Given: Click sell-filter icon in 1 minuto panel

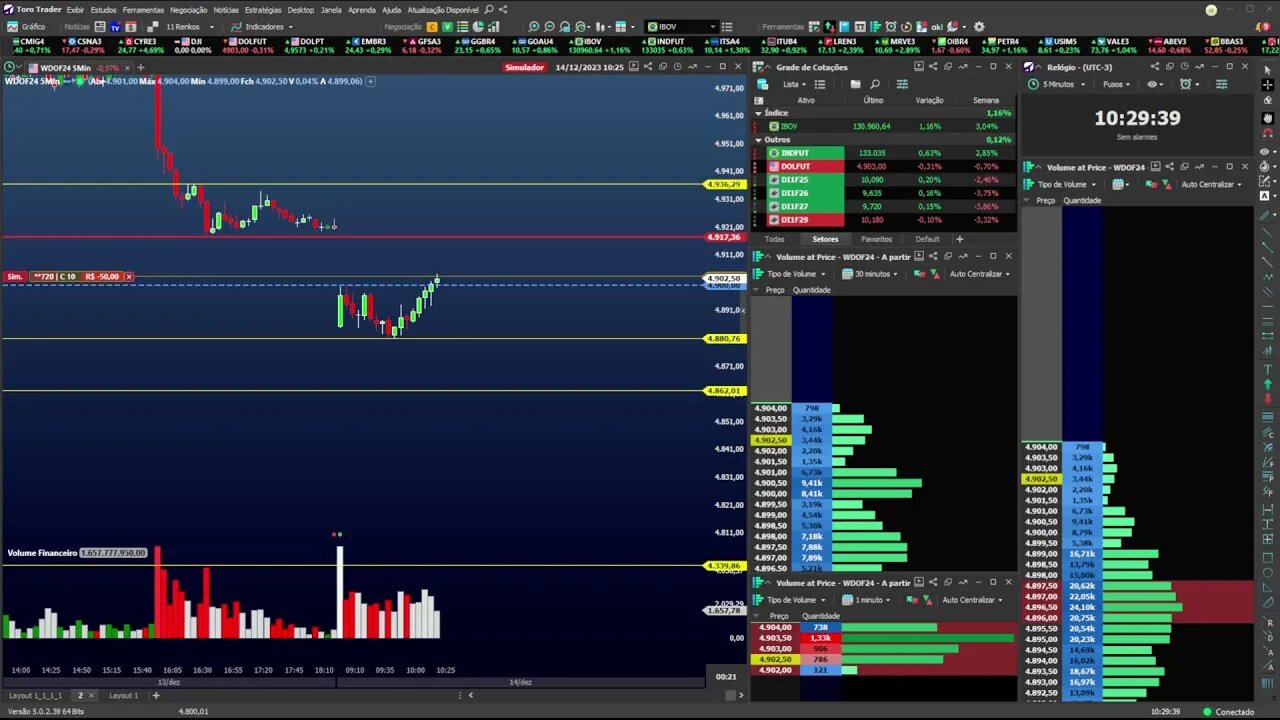Looking at the screenshot, I should click(929, 600).
